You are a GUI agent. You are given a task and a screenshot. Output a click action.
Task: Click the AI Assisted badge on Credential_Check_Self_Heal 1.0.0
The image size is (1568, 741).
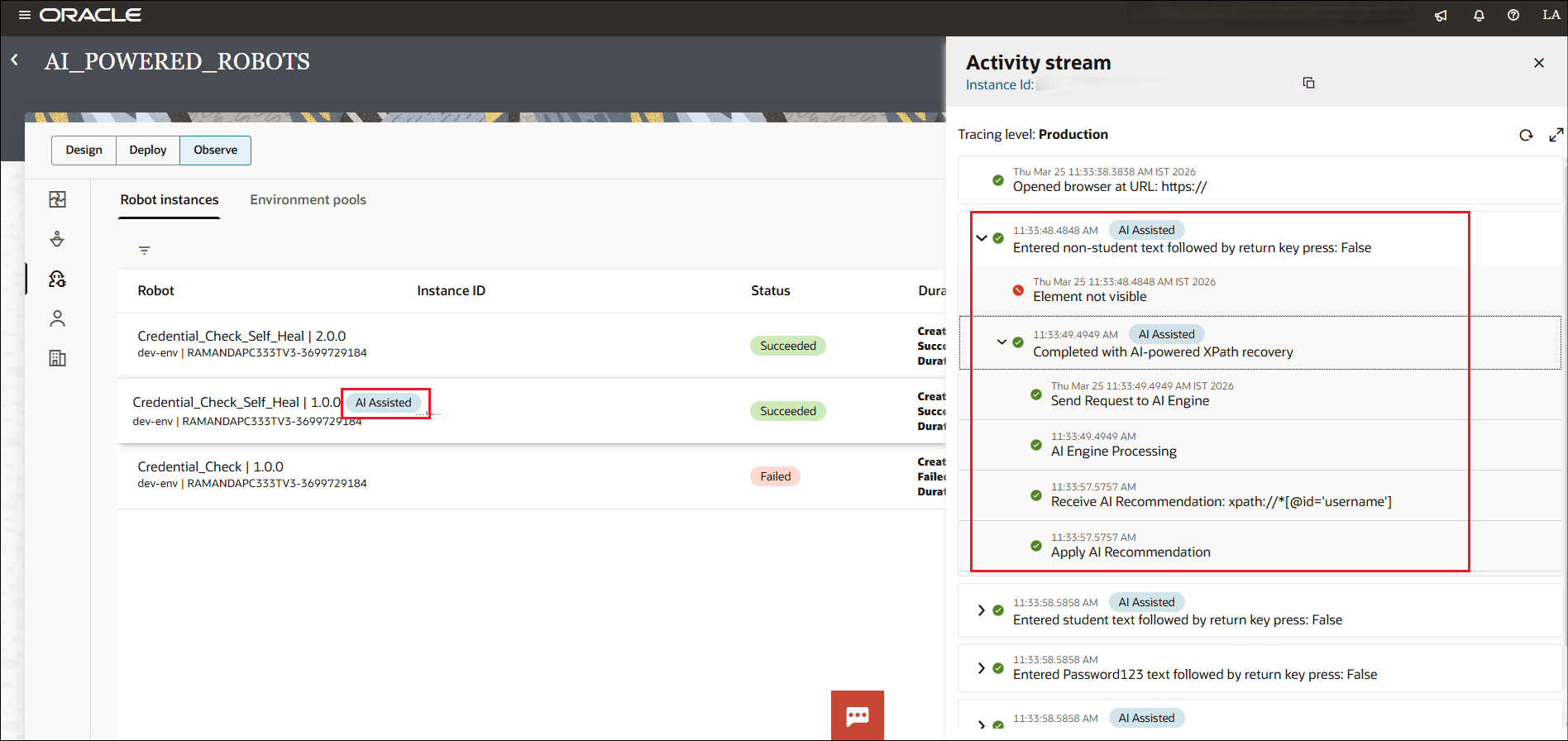click(x=384, y=403)
